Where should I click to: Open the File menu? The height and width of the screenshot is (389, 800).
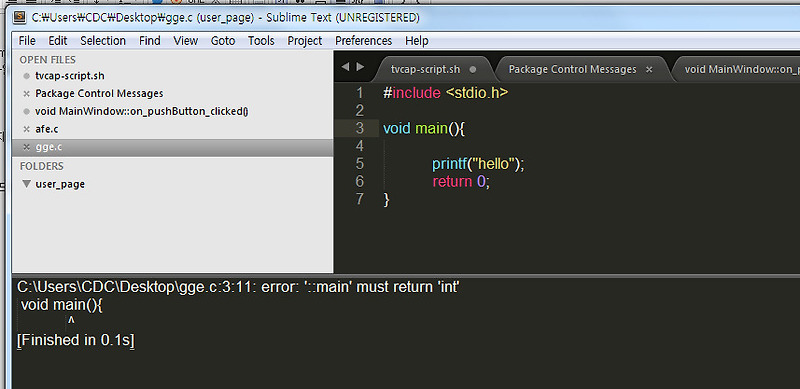click(x=27, y=40)
